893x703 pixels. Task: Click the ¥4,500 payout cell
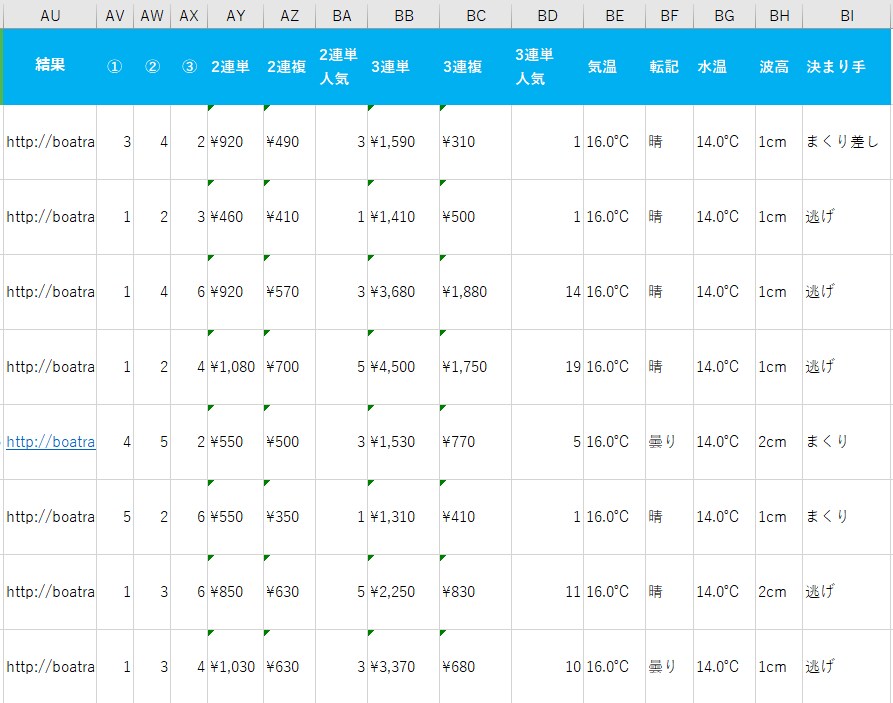(404, 367)
